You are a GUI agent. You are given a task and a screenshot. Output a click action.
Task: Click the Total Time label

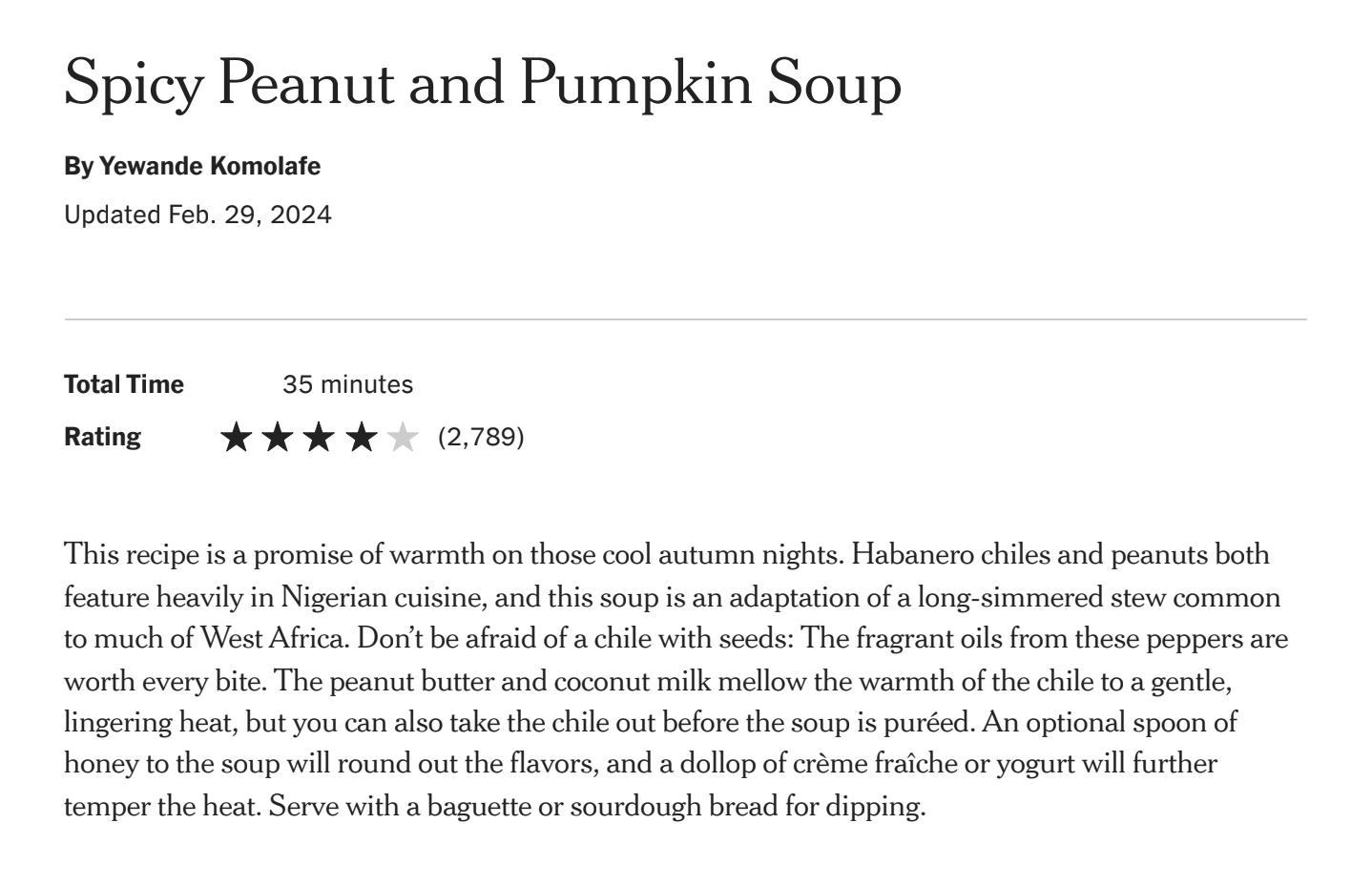coord(124,384)
